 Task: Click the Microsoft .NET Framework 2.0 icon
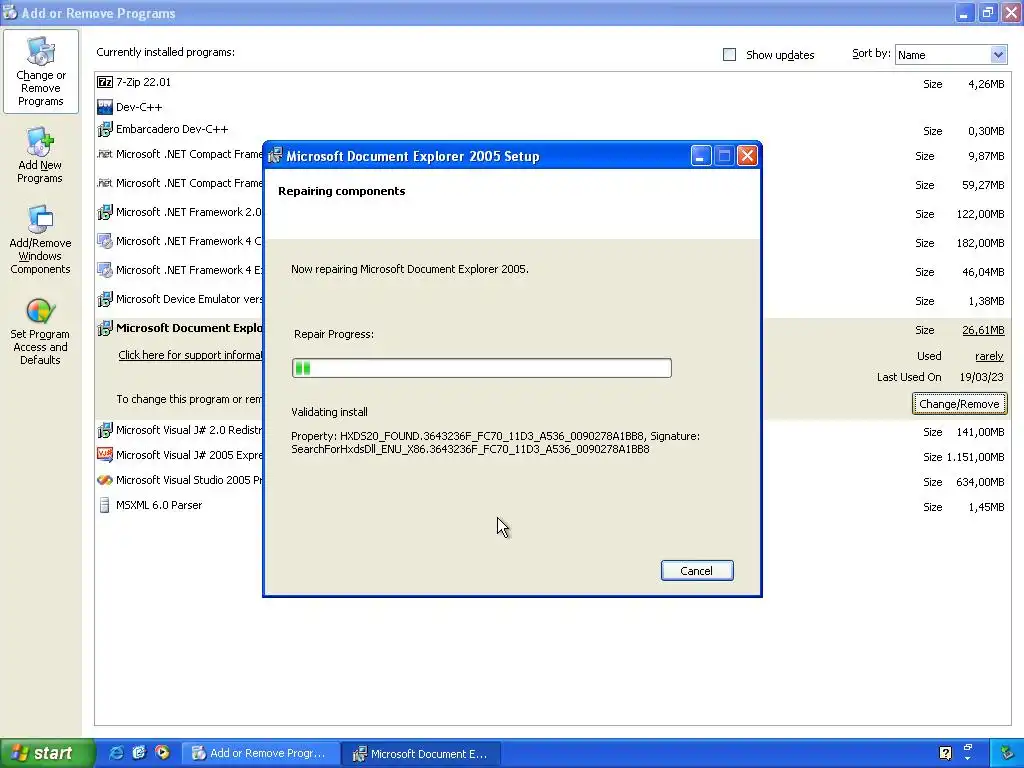[x=104, y=212]
